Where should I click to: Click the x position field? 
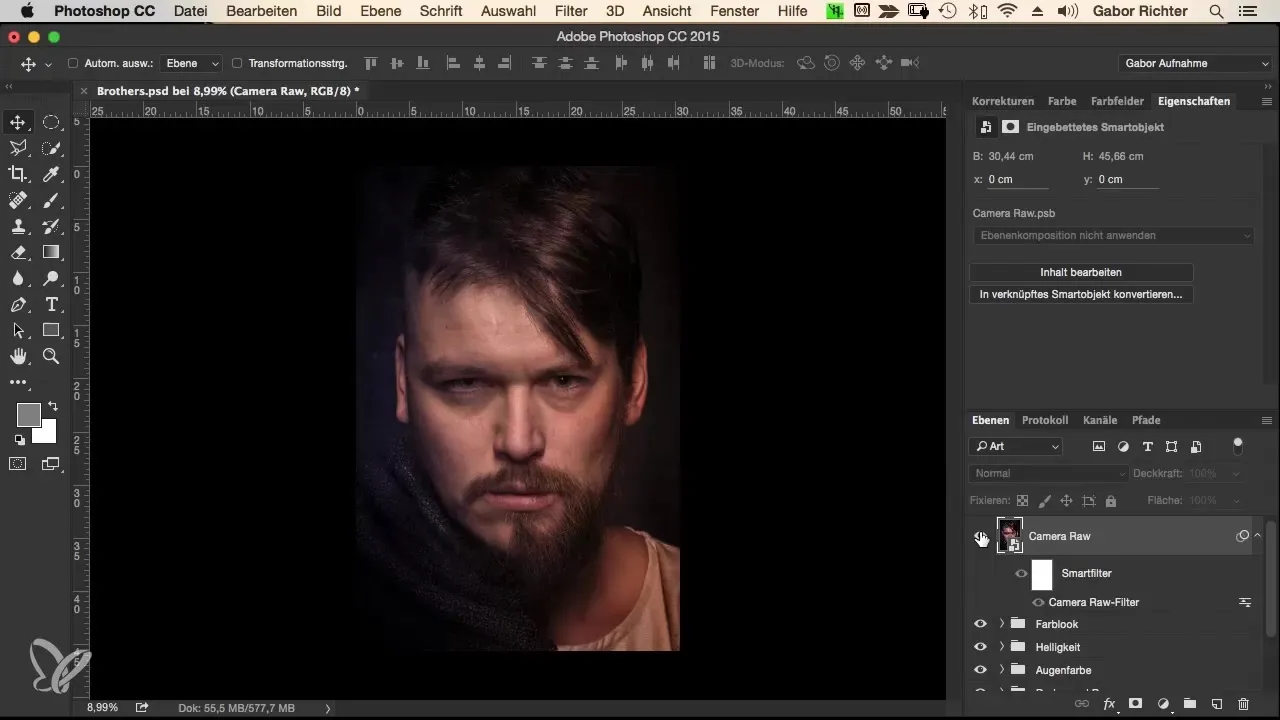click(1018, 180)
